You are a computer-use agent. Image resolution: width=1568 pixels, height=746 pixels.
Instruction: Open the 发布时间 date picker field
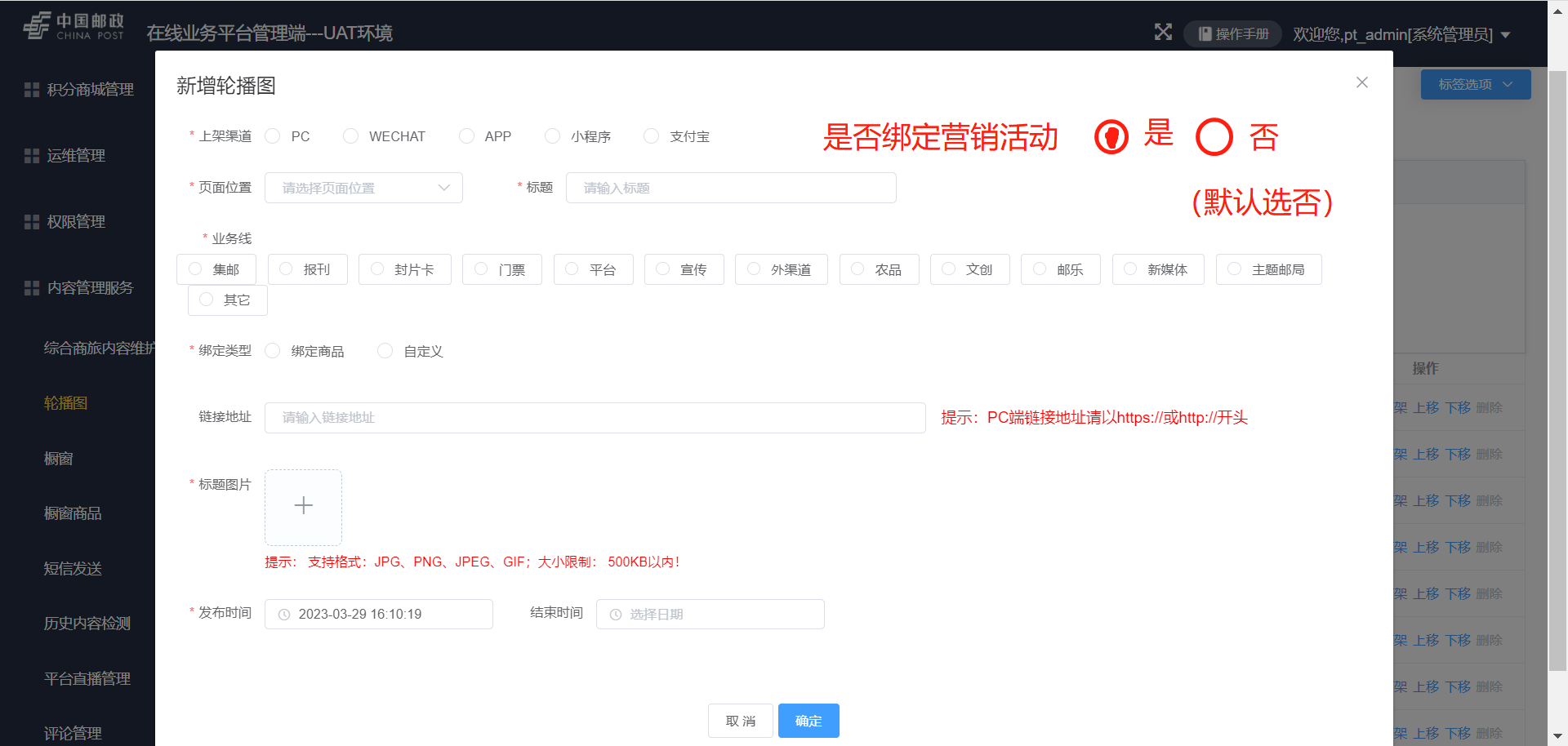(379, 615)
